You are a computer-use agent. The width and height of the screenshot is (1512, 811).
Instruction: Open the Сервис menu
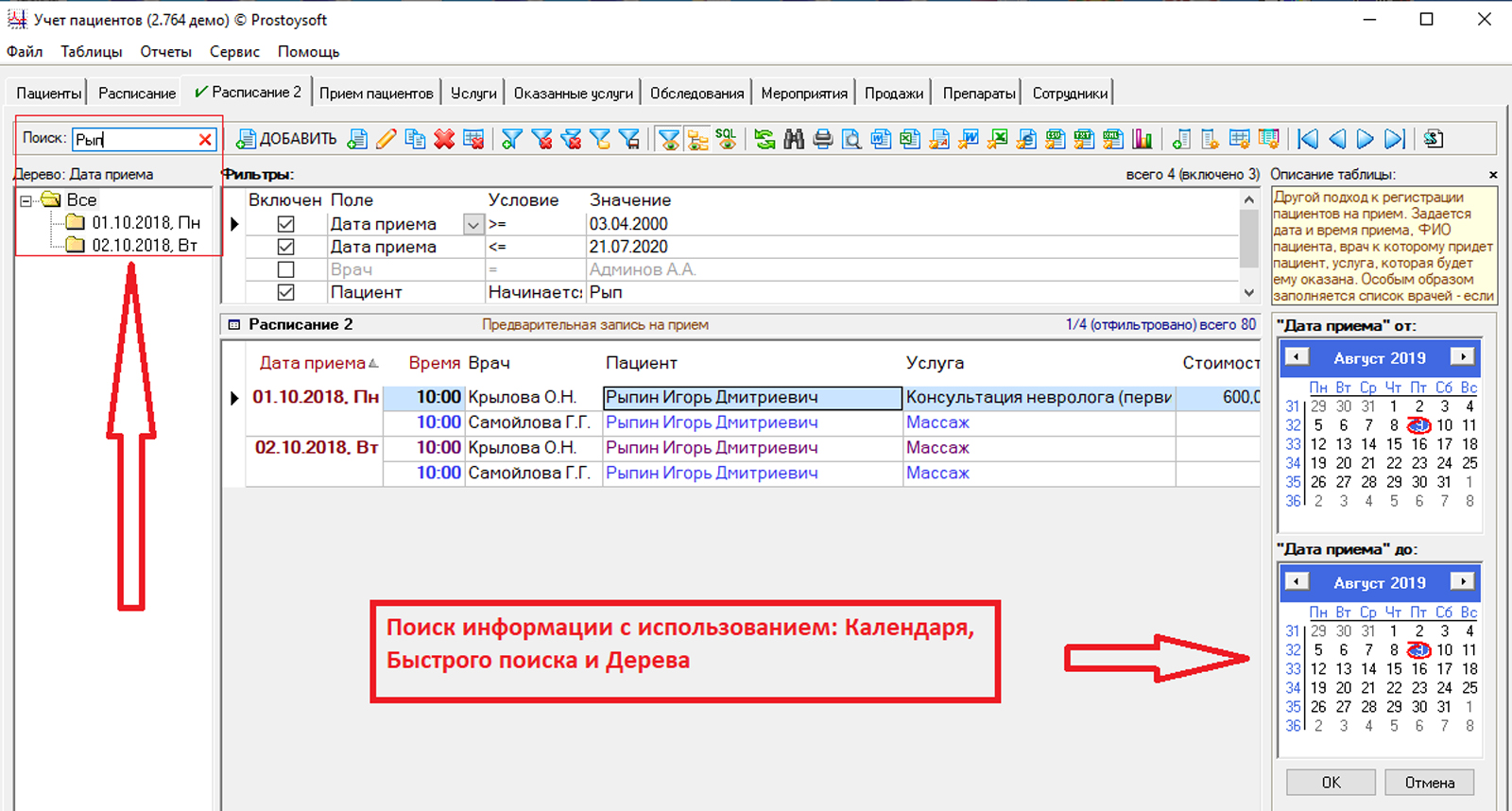[x=234, y=52]
